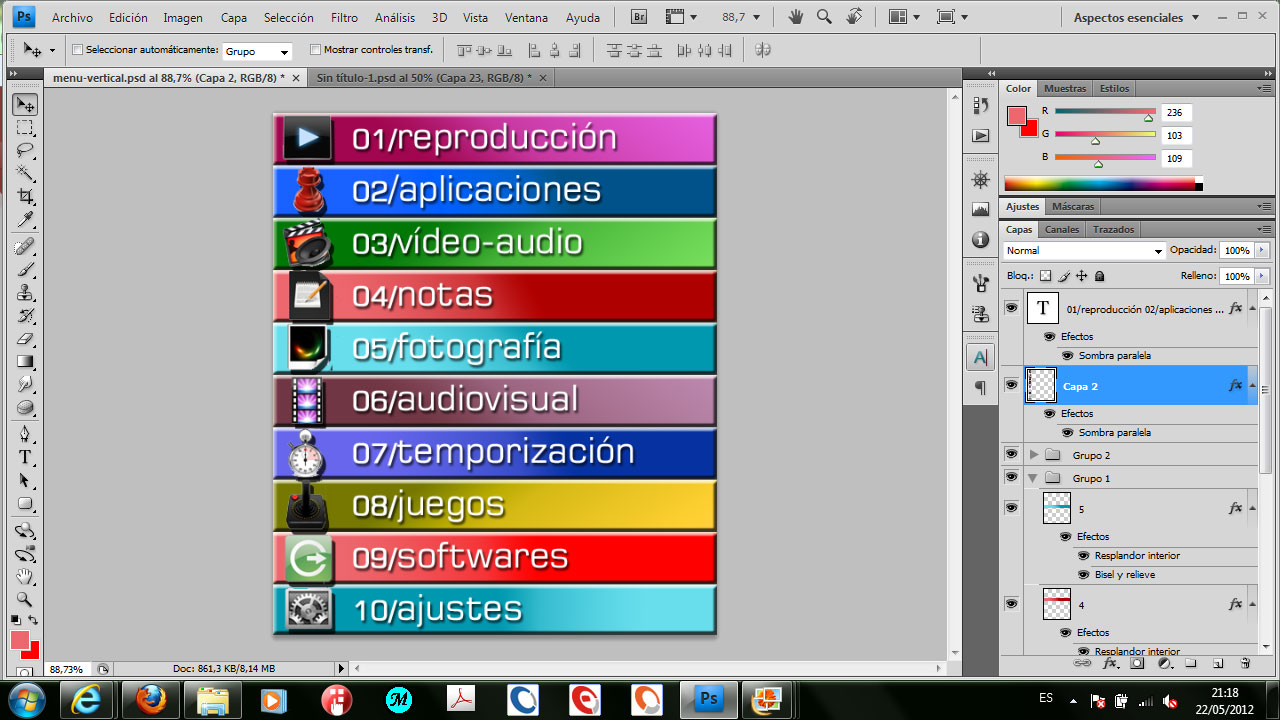Image resolution: width=1280 pixels, height=720 pixels.
Task: Switch to the Sin título-1.psd document tab
Action: pyautogui.click(x=426, y=77)
